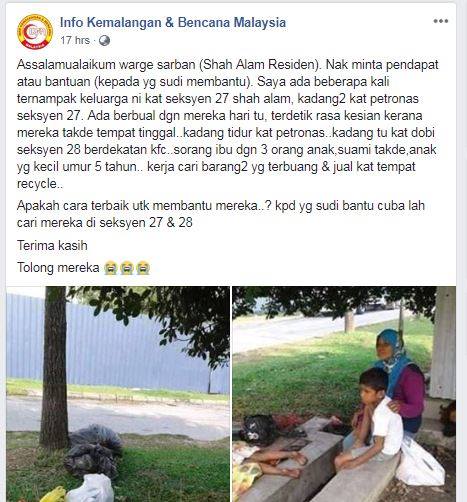Click the Info Kemalangan page logo avatar

pyautogui.click(x=35, y=32)
